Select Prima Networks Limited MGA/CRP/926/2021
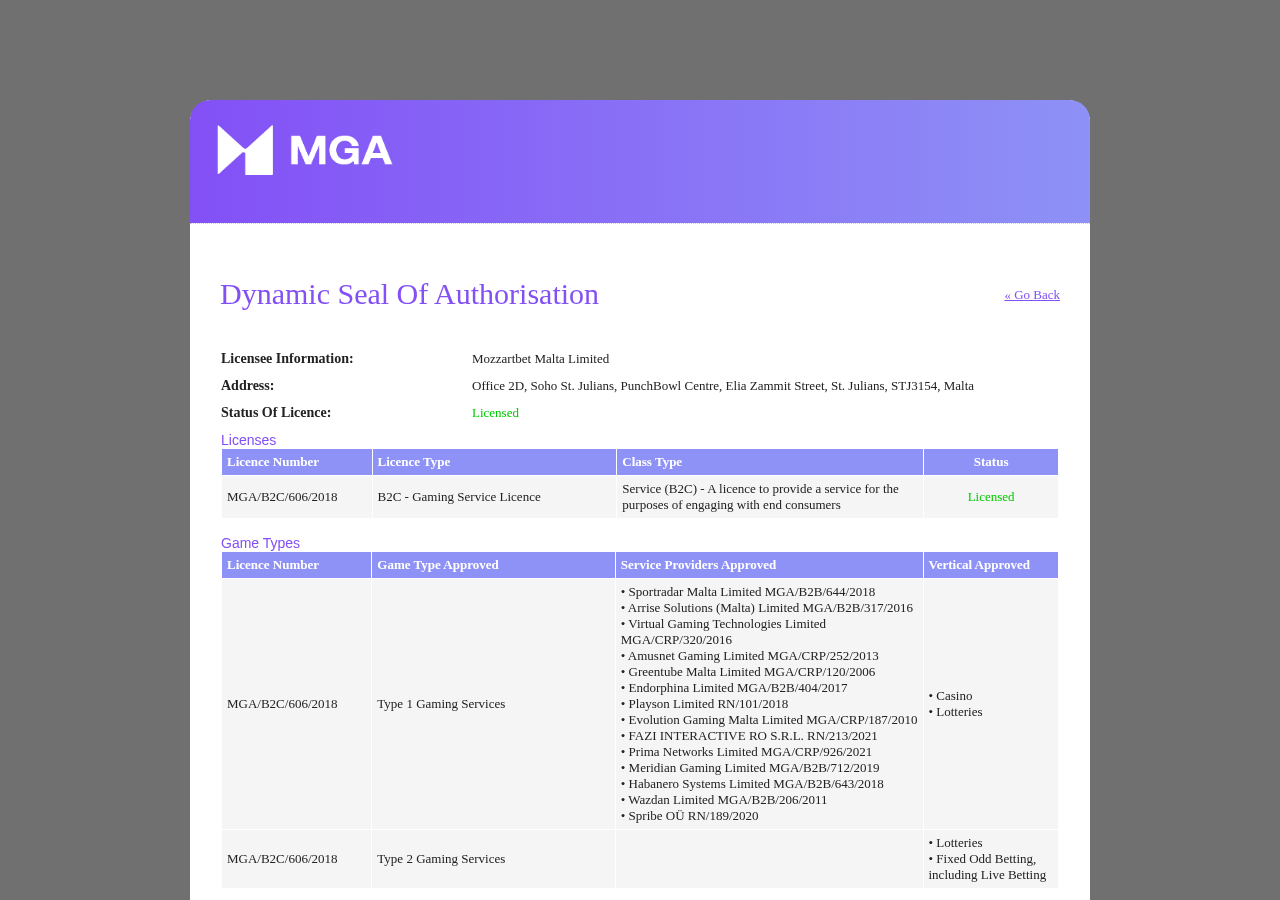The height and width of the screenshot is (900, 1280). coord(747,752)
